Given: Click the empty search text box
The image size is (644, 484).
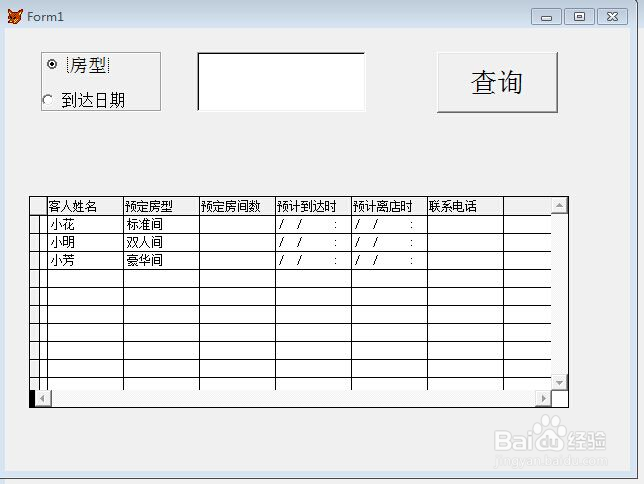Looking at the screenshot, I should click(x=281, y=81).
